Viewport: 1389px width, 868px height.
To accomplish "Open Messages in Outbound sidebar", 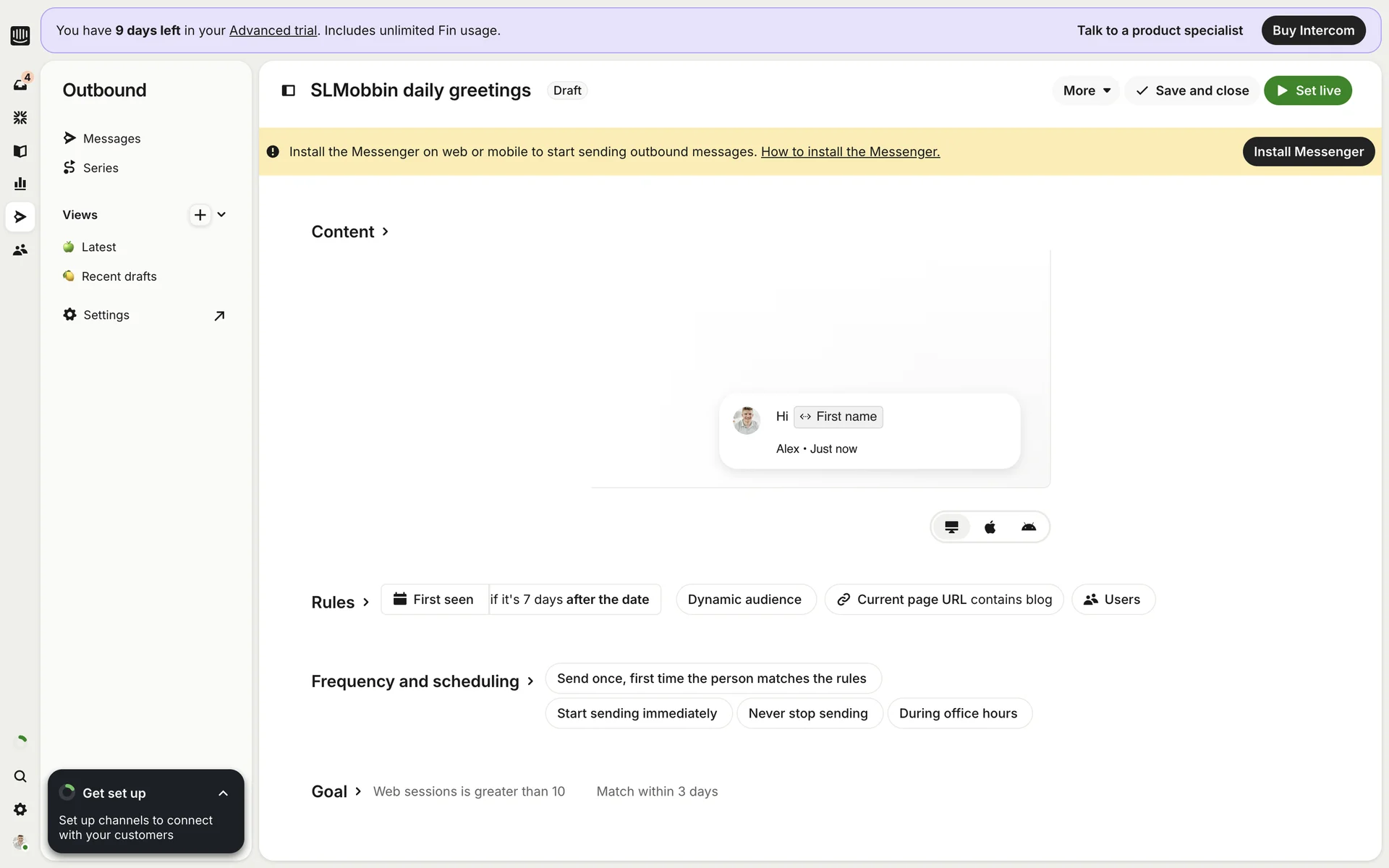I will (111, 138).
